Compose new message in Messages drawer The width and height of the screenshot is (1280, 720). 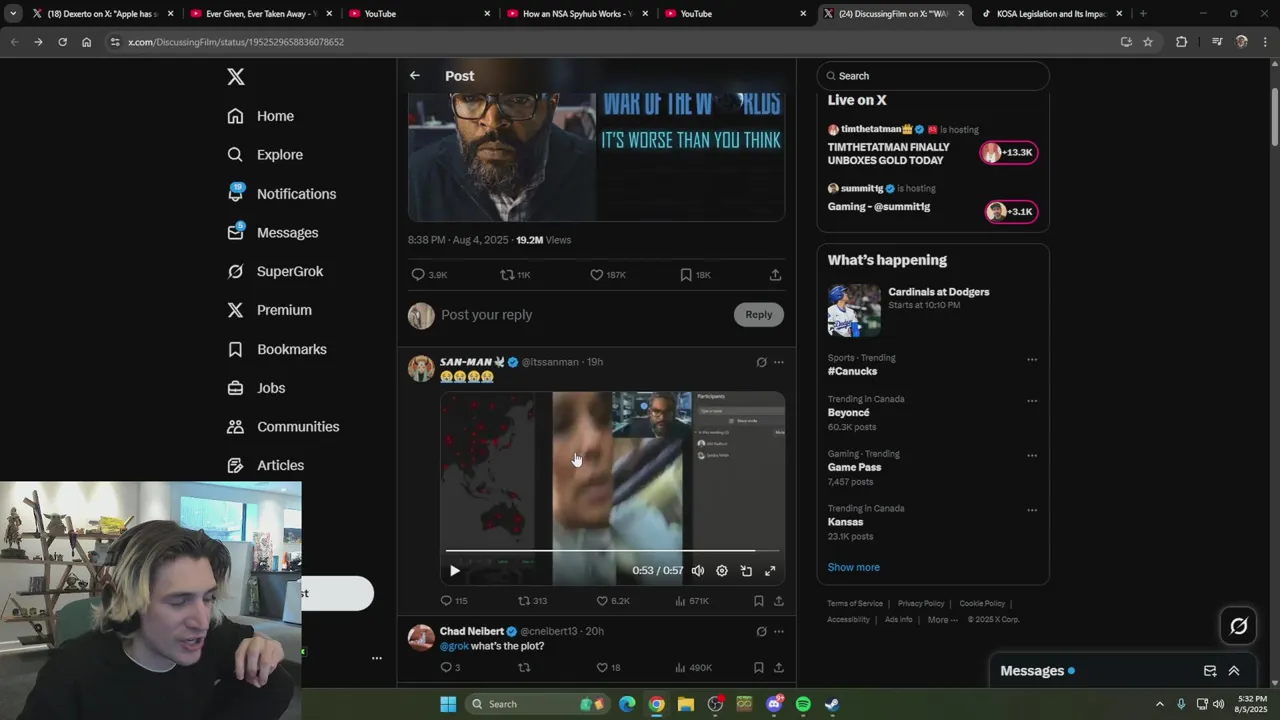click(1210, 671)
